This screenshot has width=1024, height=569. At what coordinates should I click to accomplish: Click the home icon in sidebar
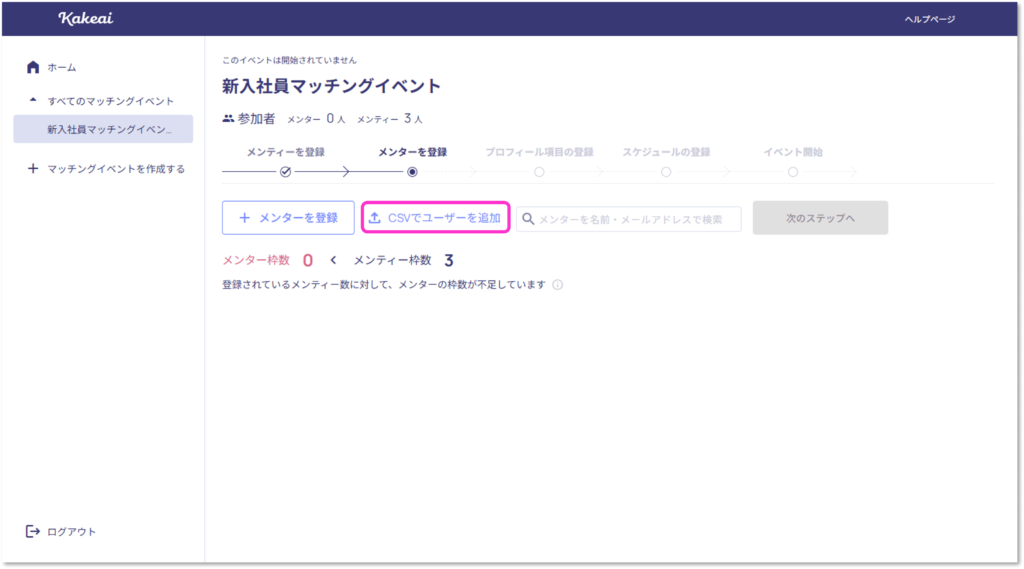click(33, 67)
